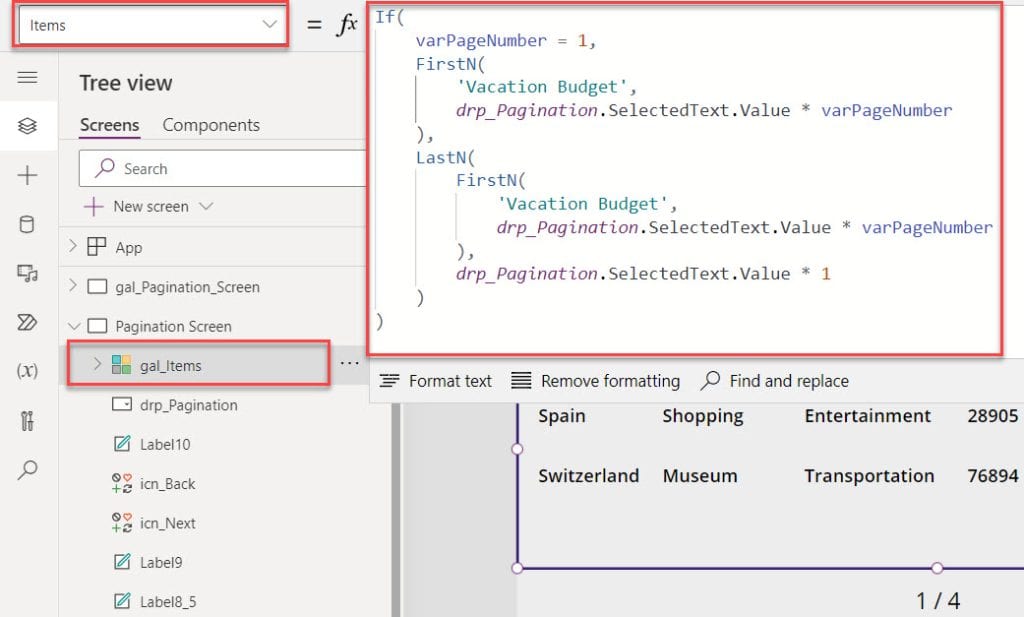Select icn_Next in tree view
The image size is (1024, 617).
tap(167, 523)
